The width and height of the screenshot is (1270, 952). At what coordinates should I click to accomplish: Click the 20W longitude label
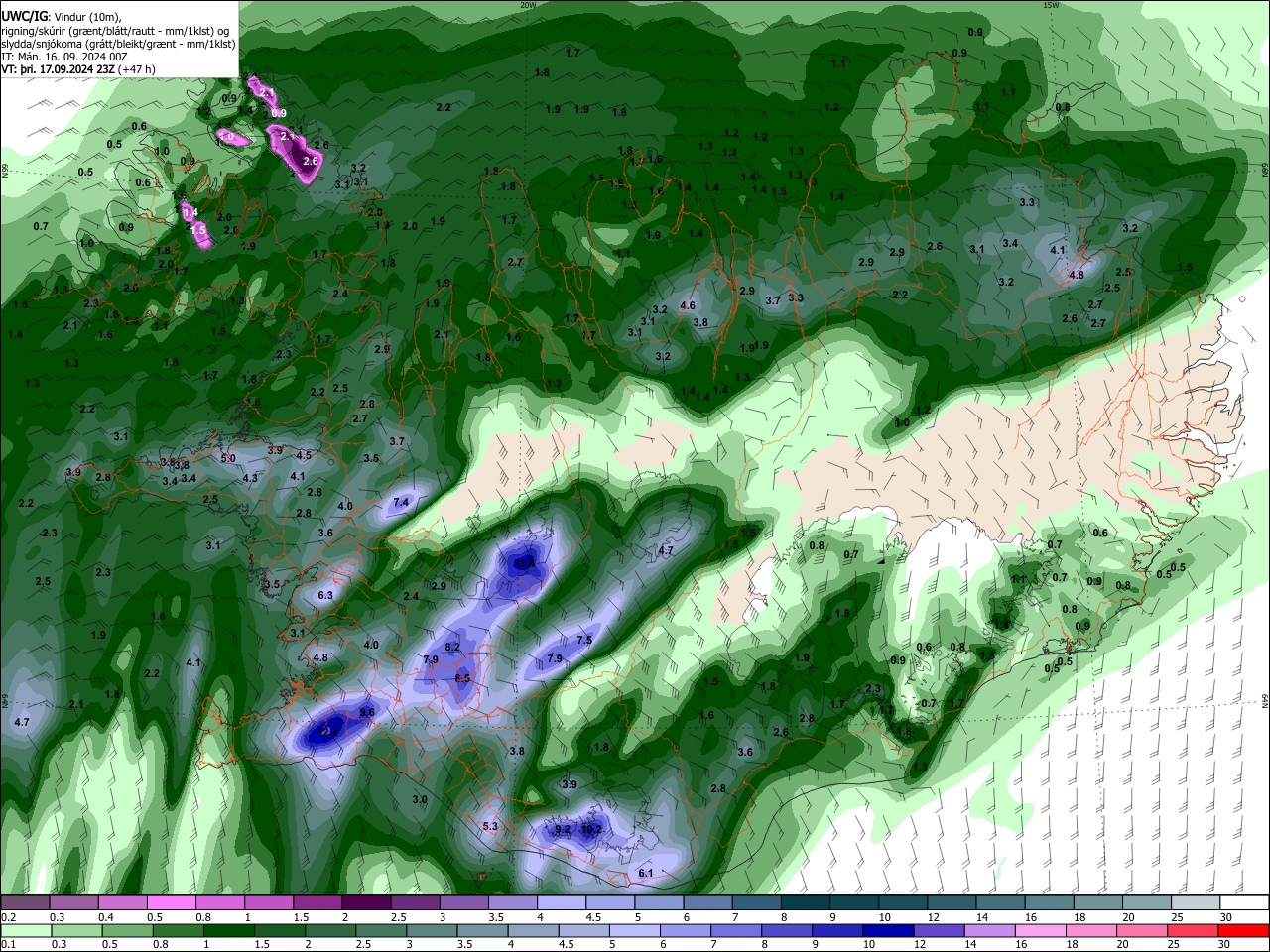tap(528, 5)
